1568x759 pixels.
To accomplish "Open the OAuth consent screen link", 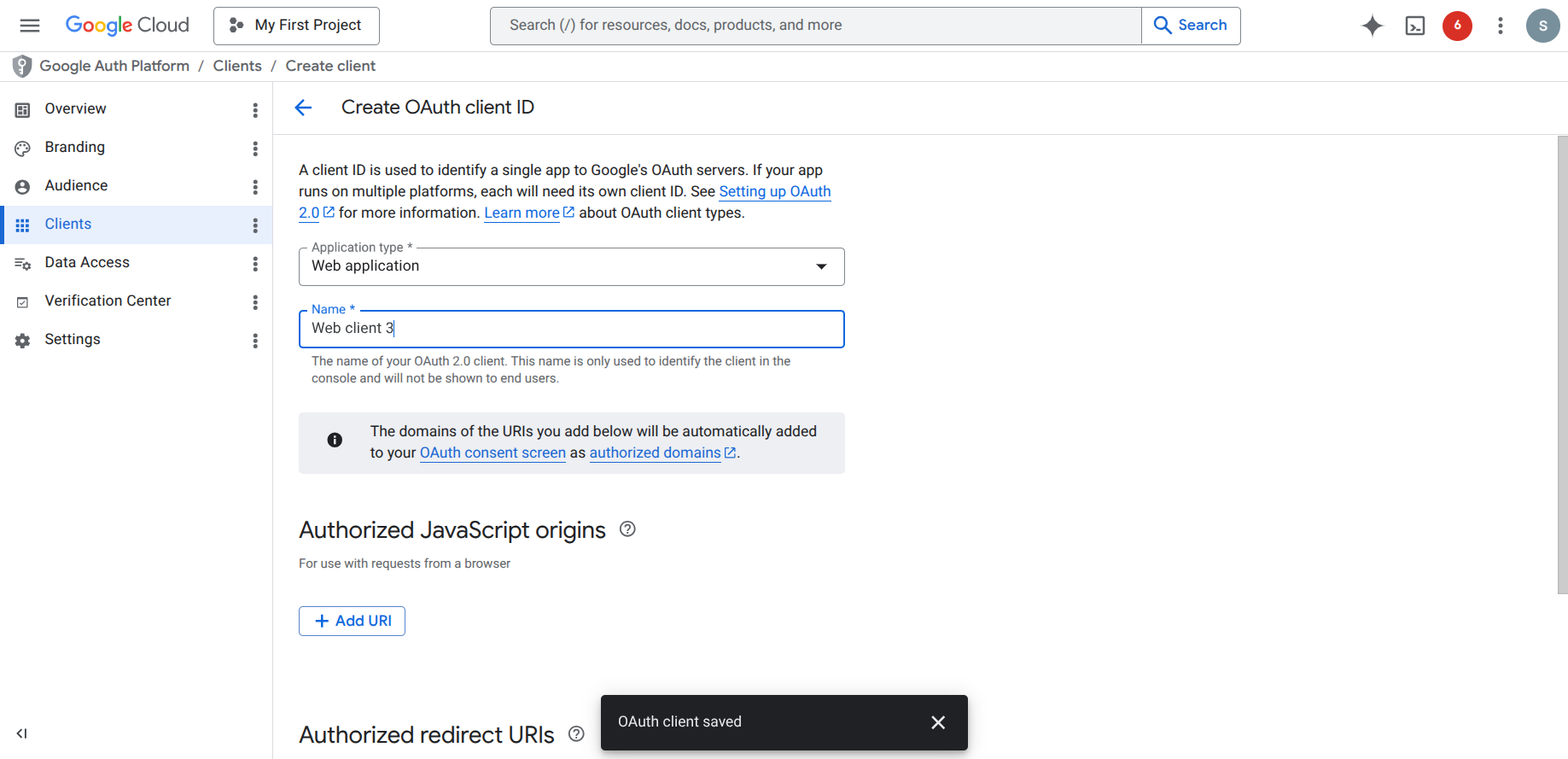I will click(493, 452).
